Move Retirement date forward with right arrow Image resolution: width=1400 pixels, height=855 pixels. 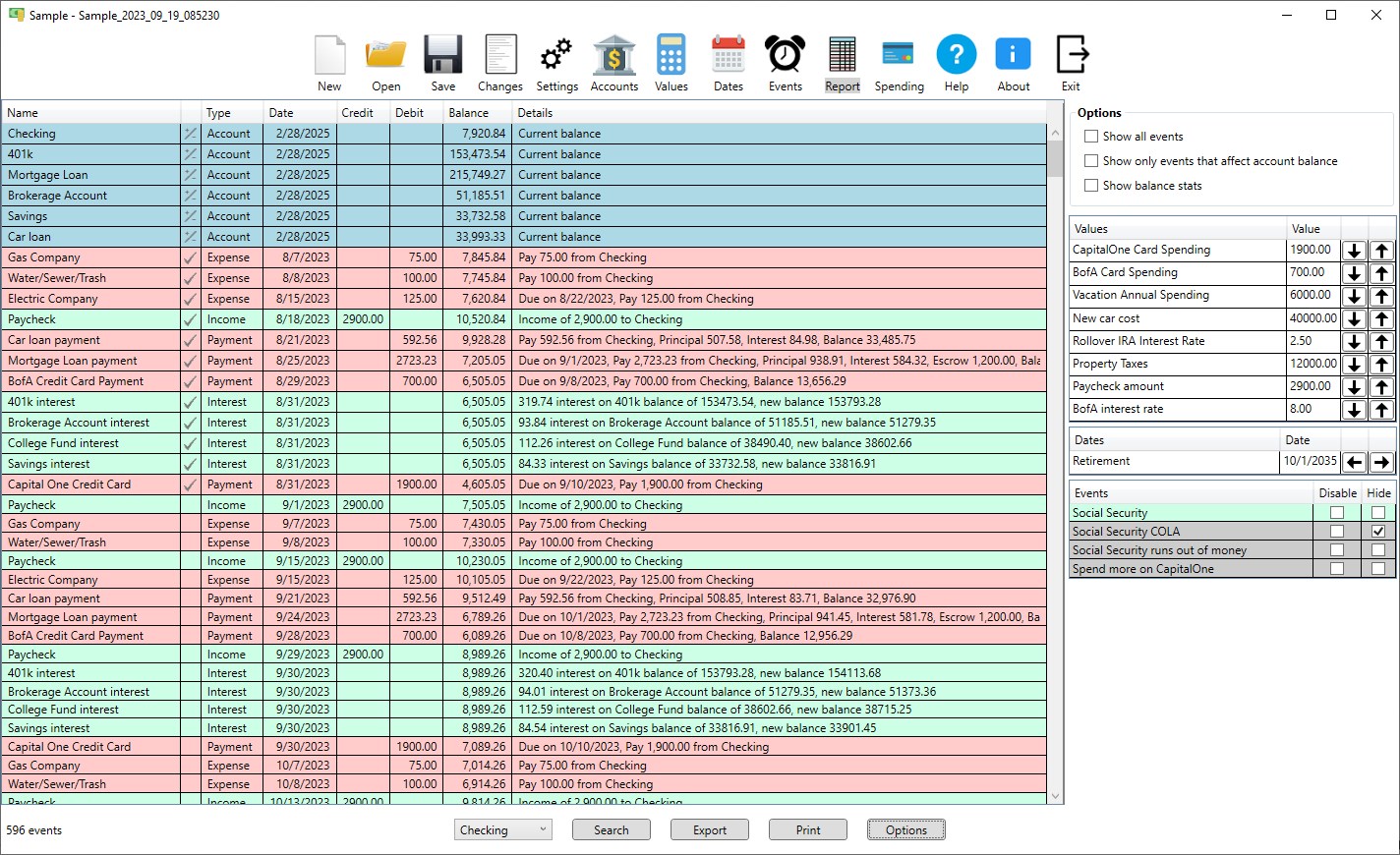click(x=1381, y=462)
